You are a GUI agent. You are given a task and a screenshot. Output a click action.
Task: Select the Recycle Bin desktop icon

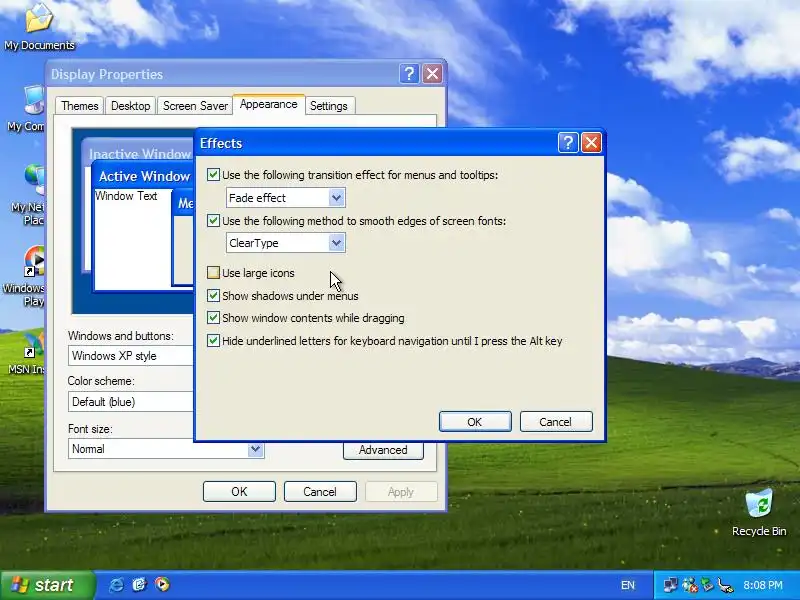click(x=759, y=512)
